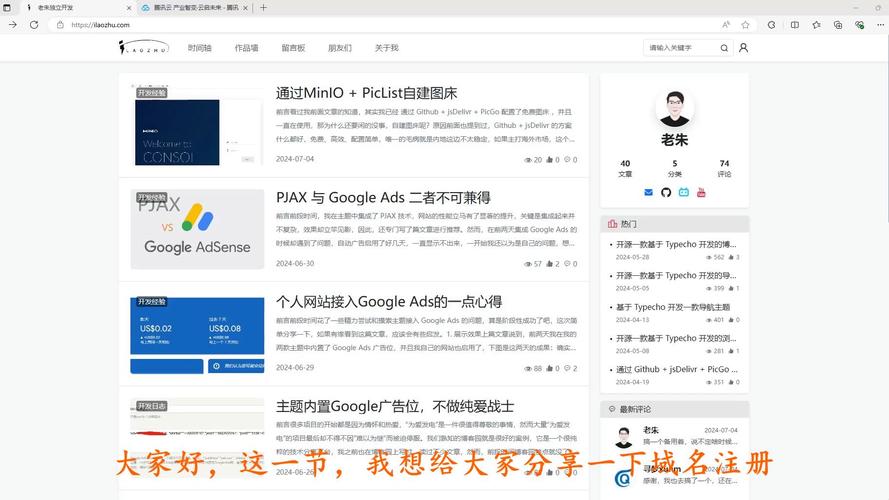Focus the 请输入关键字 search field
Viewport: 889px width, 500px height.
coord(682,48)
